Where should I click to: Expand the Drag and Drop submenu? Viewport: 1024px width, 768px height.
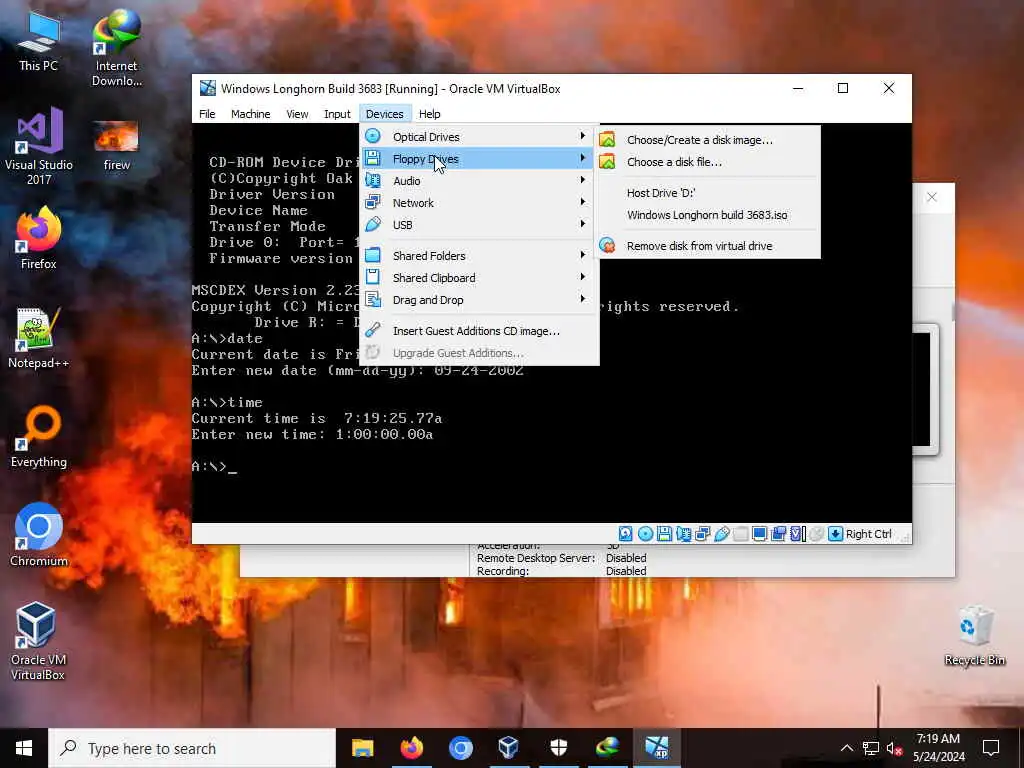[x=476, y=300]
